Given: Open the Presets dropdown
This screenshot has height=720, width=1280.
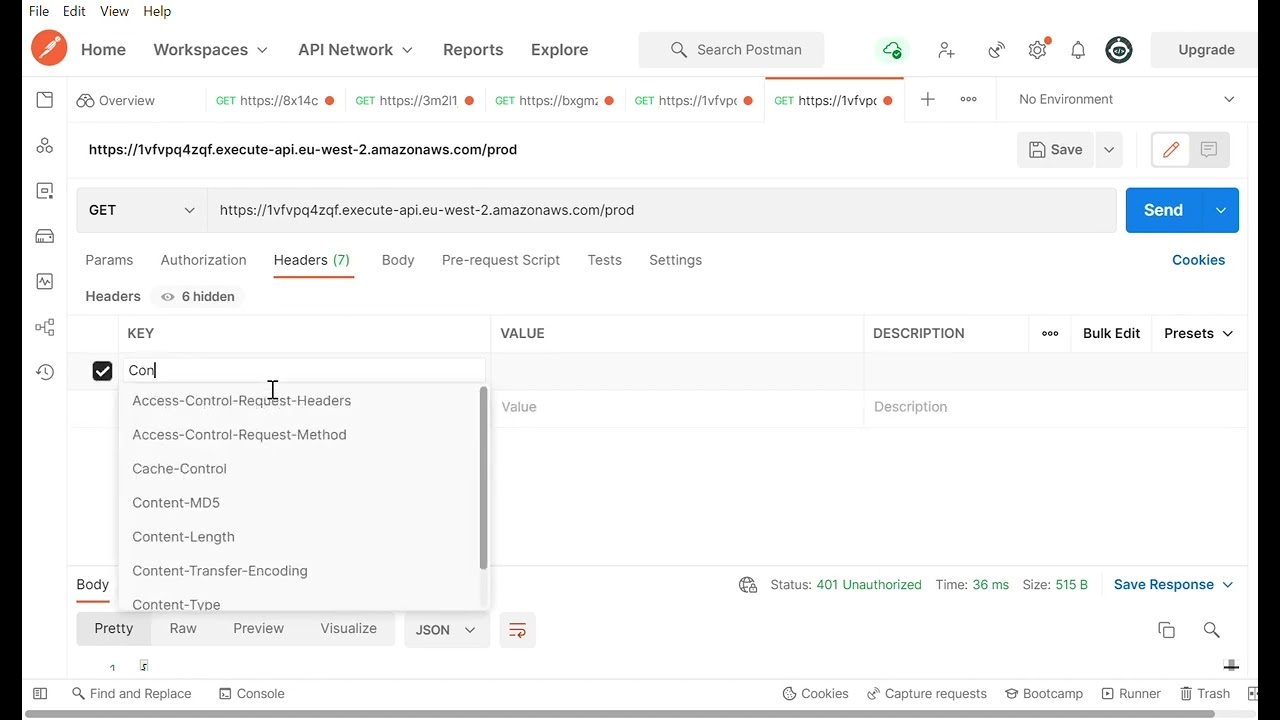Looking at the screenshot, I should coord(1199,333).
